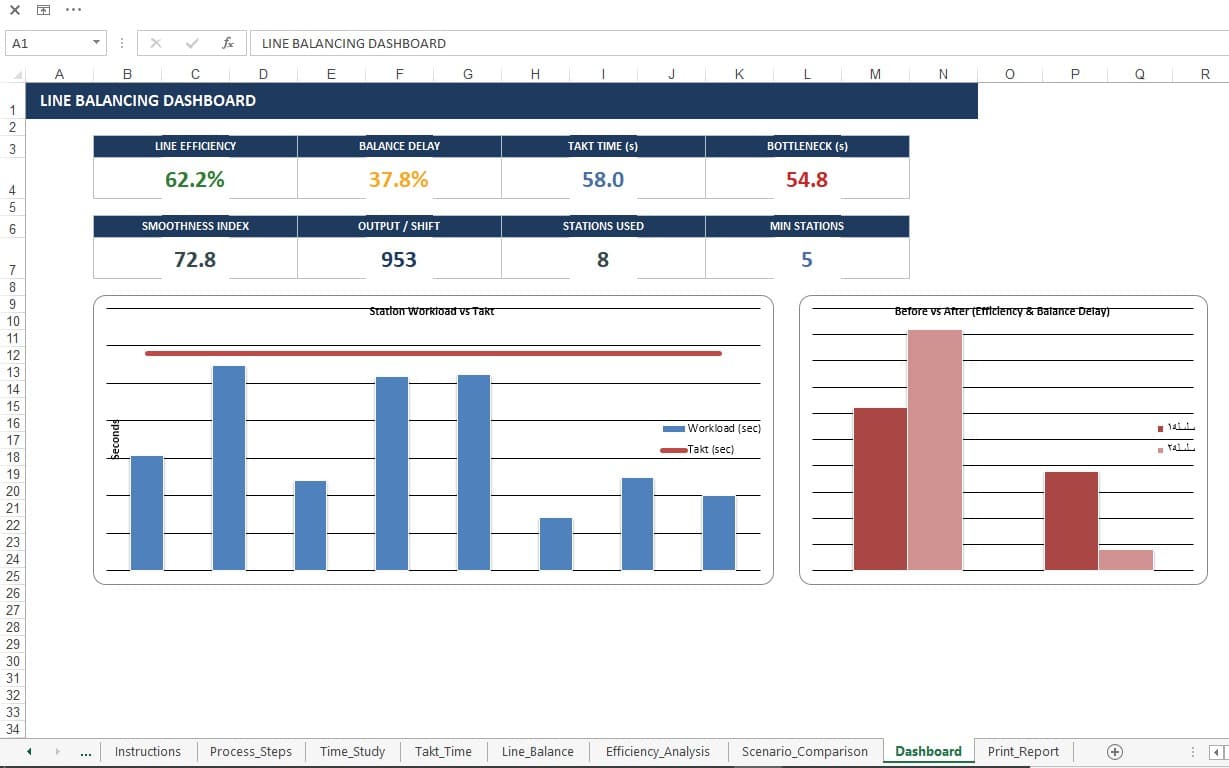Select the Dashboard sheet tab
This screenshot has height=768, width=1229.
928,751
